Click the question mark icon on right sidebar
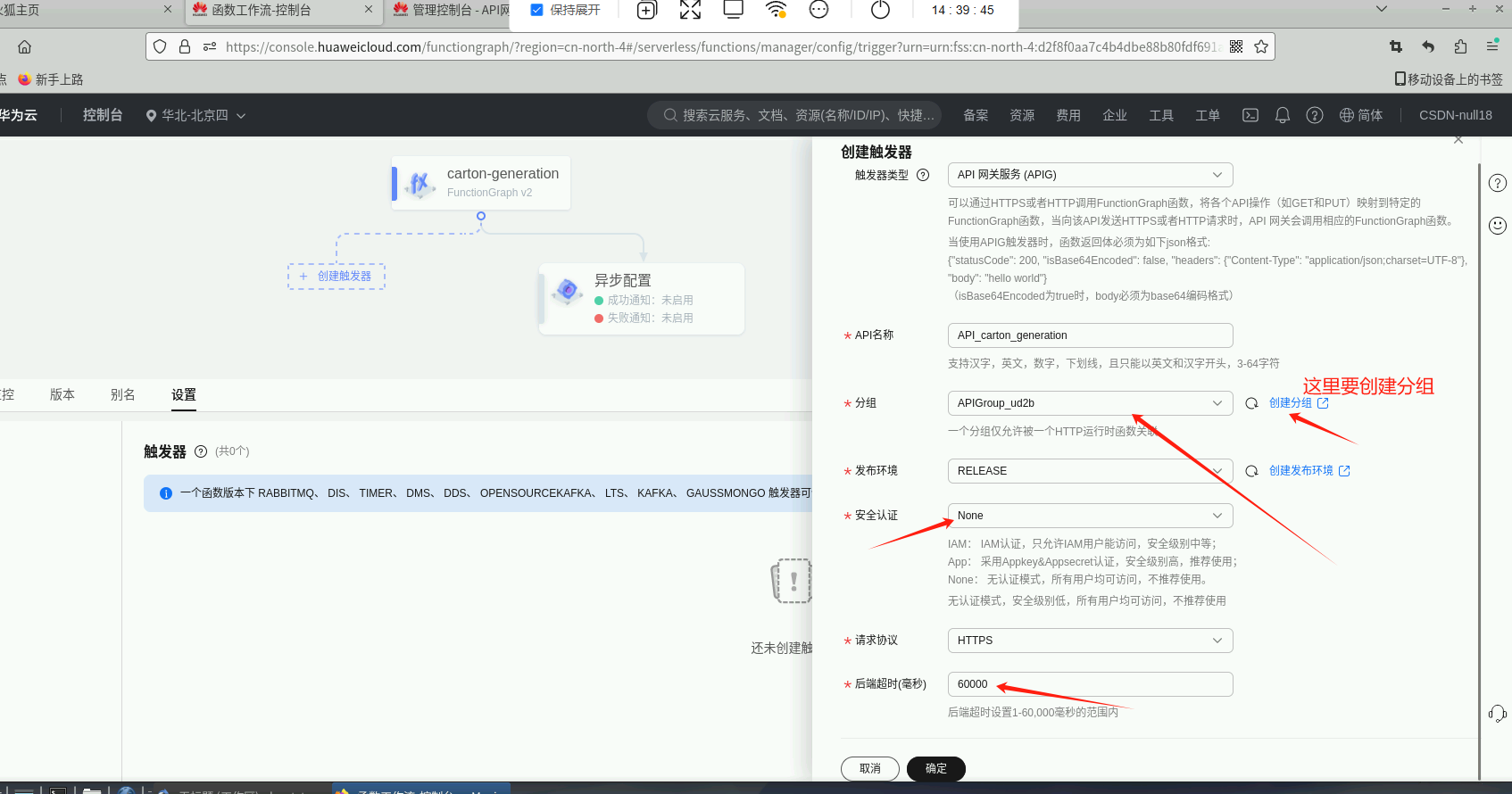Viewport: 1512px width, 794px height. pyautogui.click(x=1498, y=183)
